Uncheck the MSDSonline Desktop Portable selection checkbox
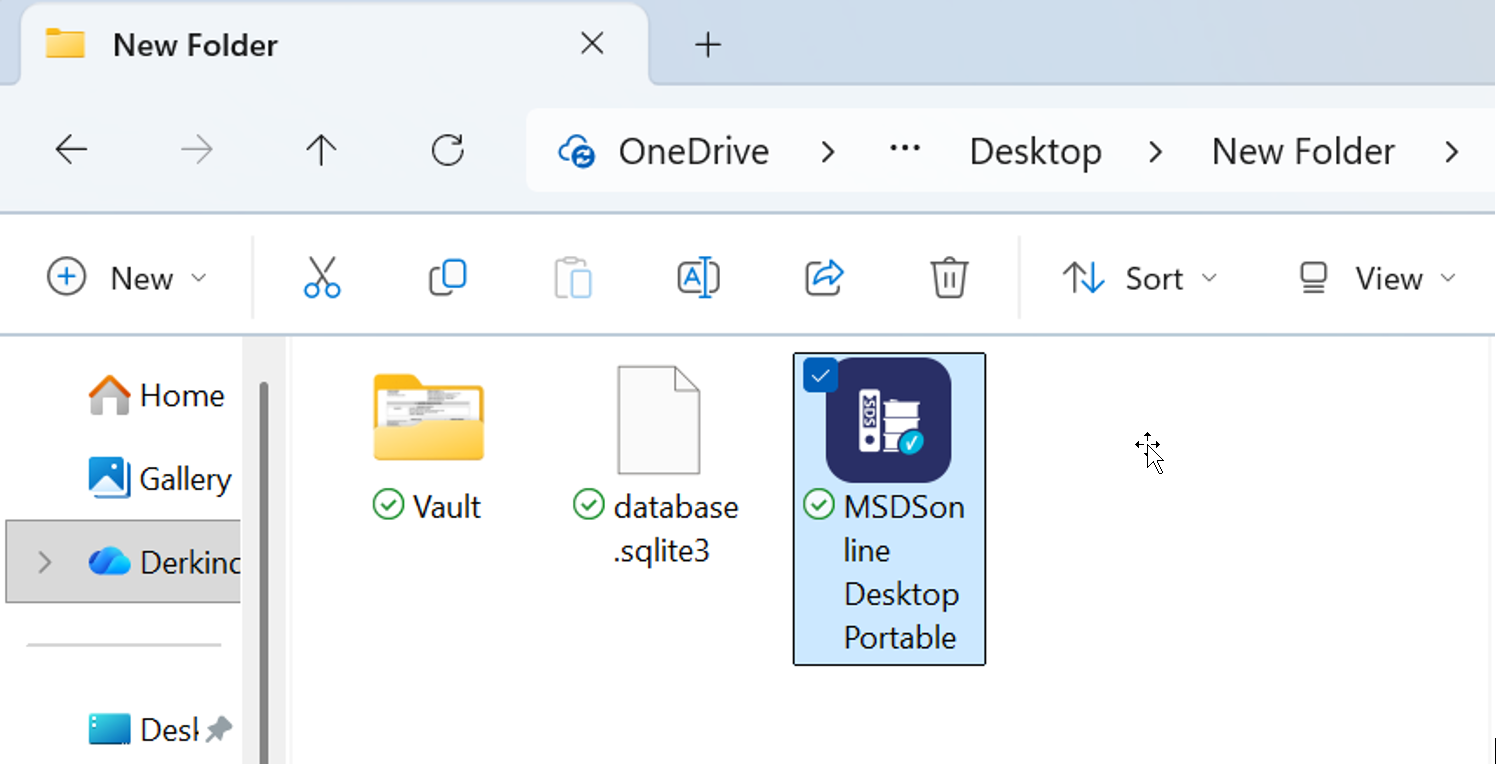This screenshot has height=764, width=1496. [821, 375]
